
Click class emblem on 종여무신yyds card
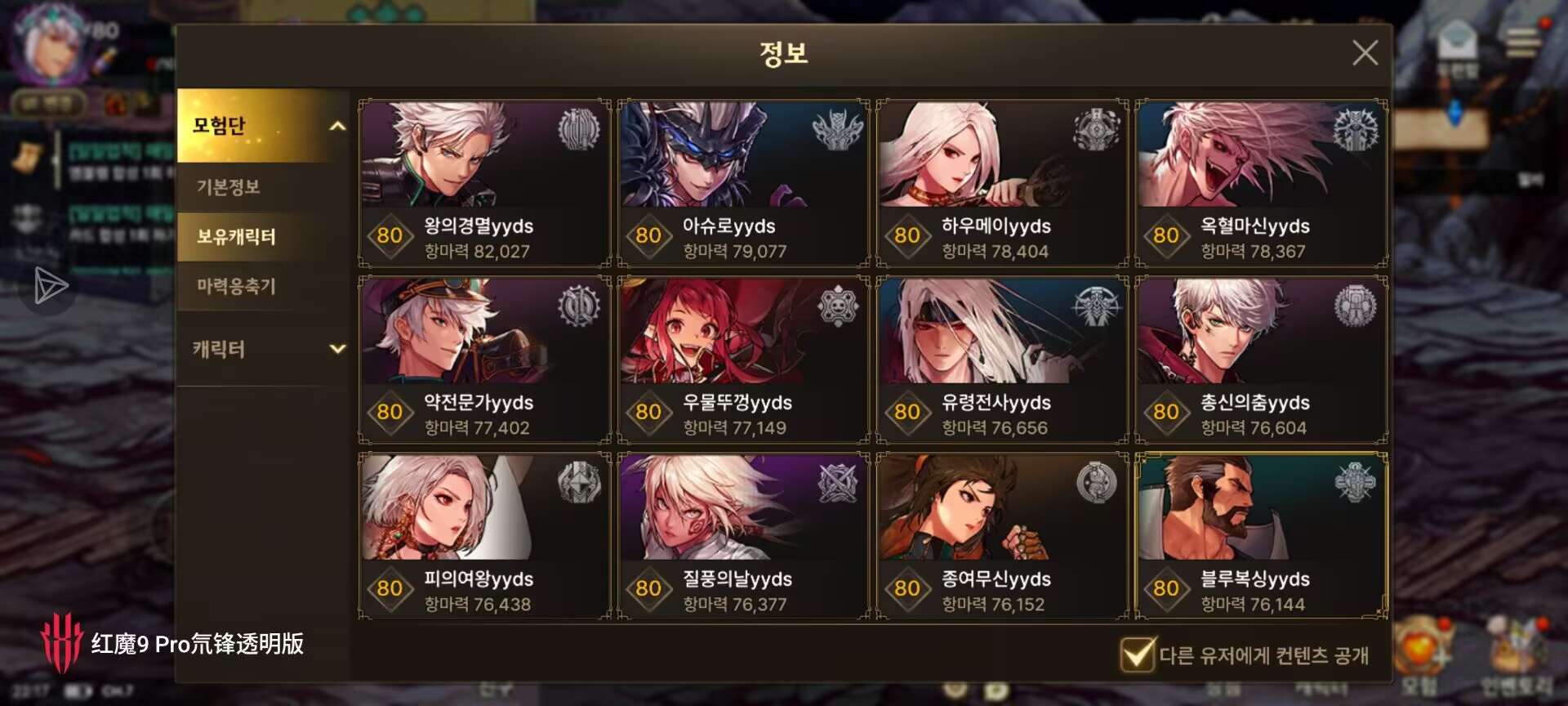[1096, 483]
